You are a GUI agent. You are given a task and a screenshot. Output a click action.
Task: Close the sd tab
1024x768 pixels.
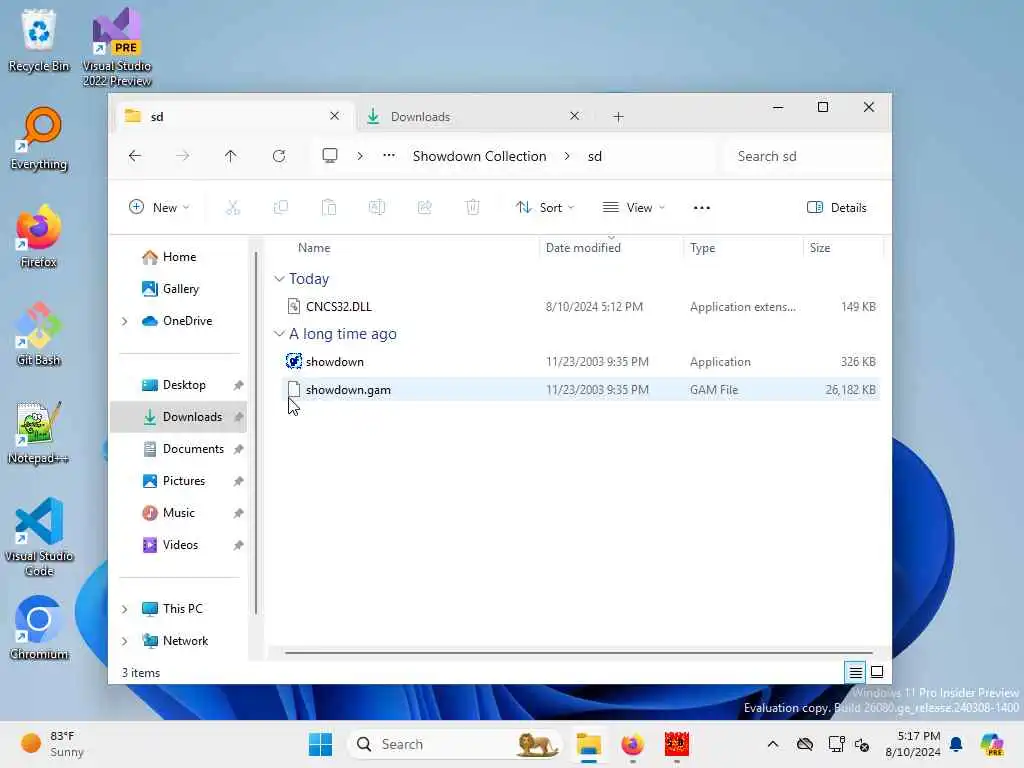pos(334,116)
